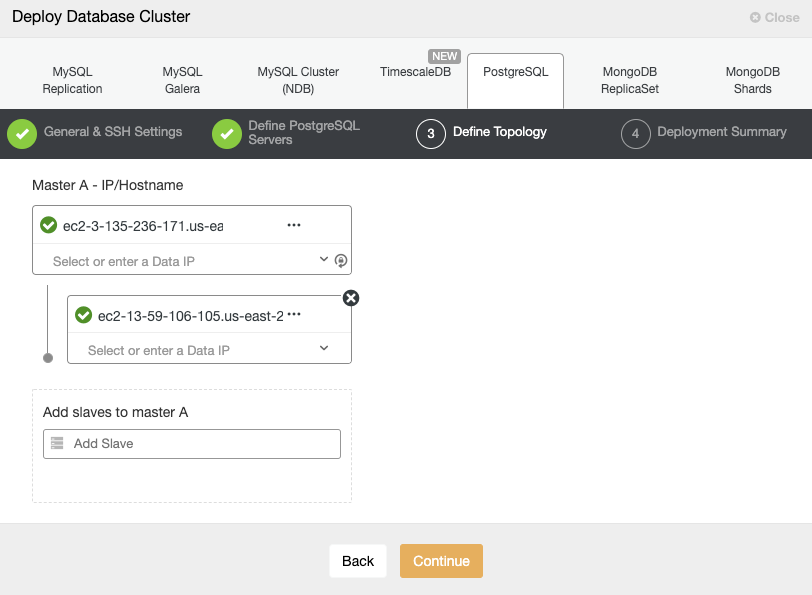Close the Deploy Database Cluster dialog
The image size is (812, 595).
(774, 18)
